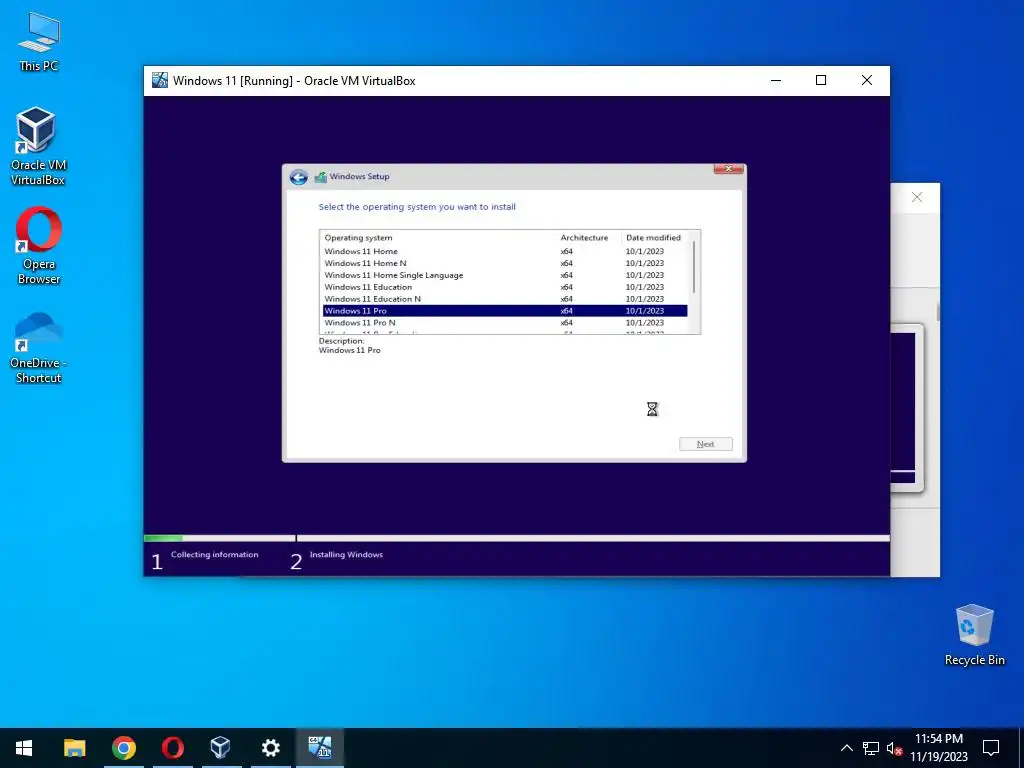1024x768 pixels.
Task: Open File Explorer from taskbar
Action: click(x=74, y=748)
